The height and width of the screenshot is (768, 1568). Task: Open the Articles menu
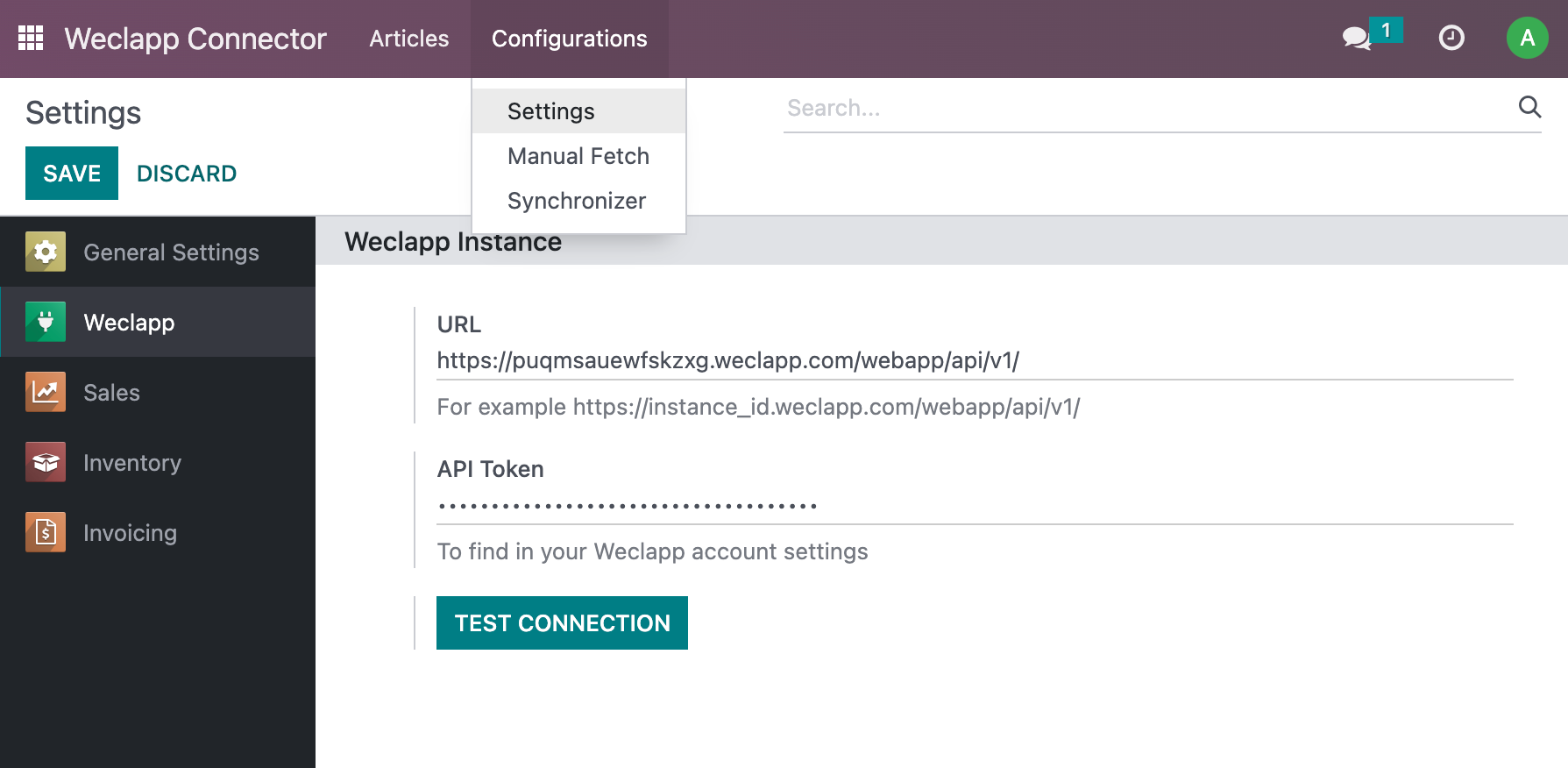[409, 39]
